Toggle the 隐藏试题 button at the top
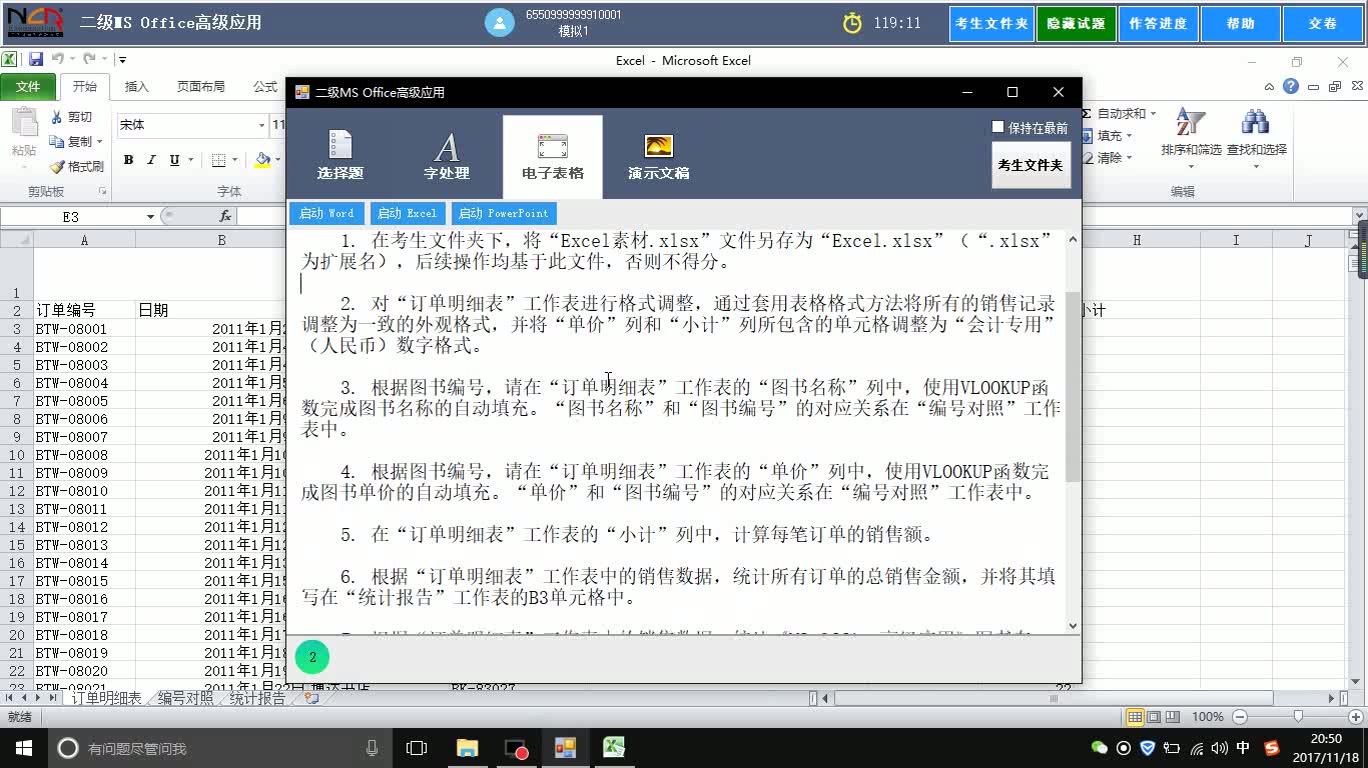 [x=1076, y=23]
